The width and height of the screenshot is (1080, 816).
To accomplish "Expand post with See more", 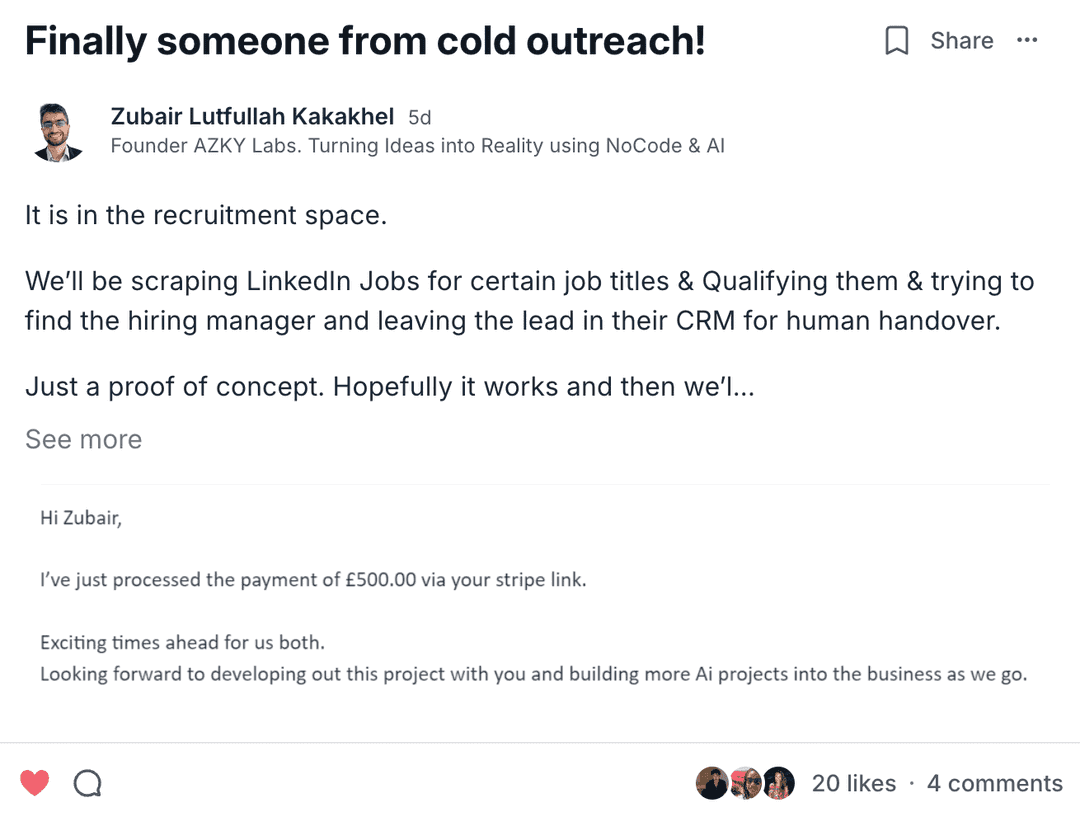I will 83,439.
